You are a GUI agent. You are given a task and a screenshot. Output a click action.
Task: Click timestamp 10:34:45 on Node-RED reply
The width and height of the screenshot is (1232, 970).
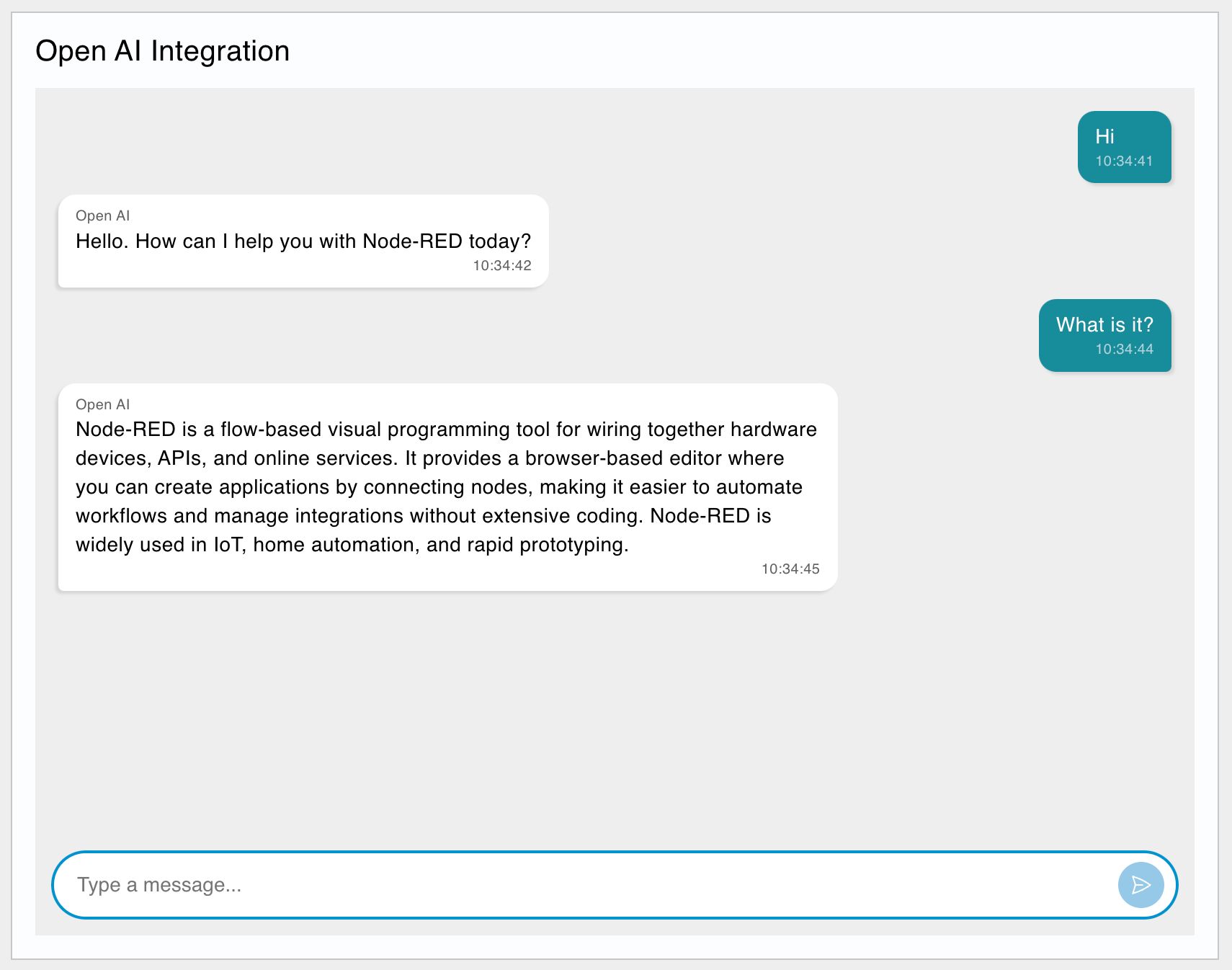790,569
